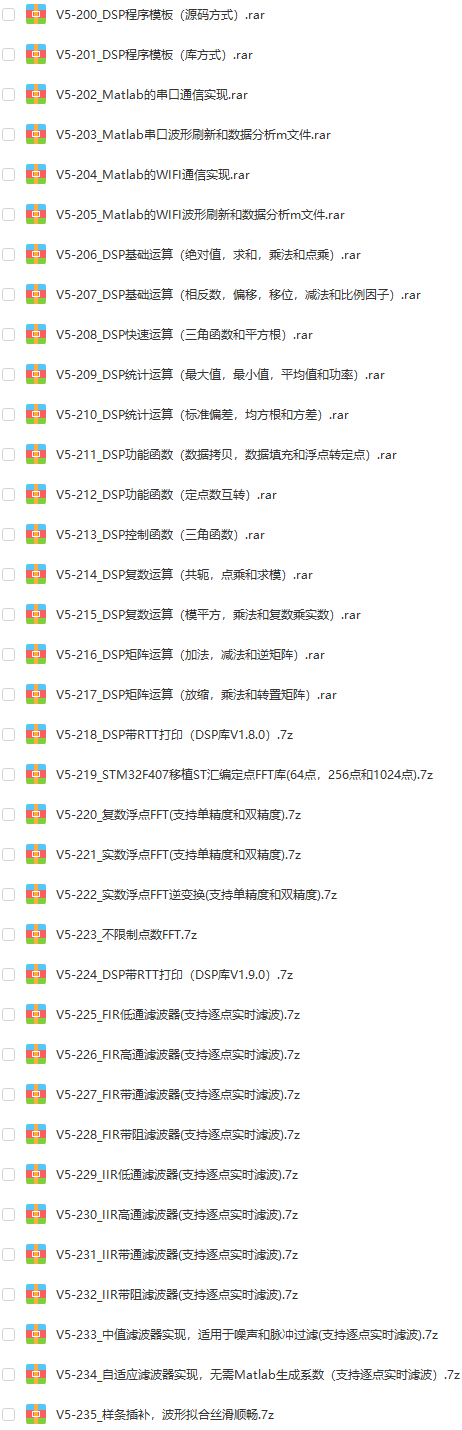Click the archive icon next to V5-223_不限制点数FFT

point(36,934)
